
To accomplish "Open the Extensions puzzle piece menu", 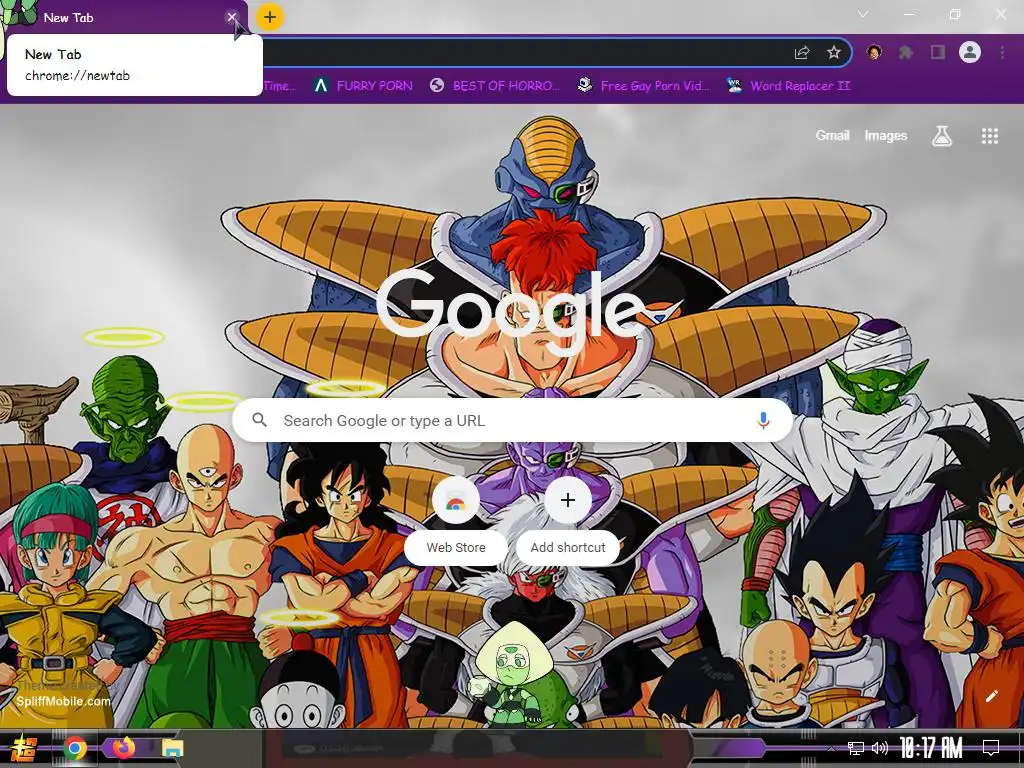I will coord(906,52).
